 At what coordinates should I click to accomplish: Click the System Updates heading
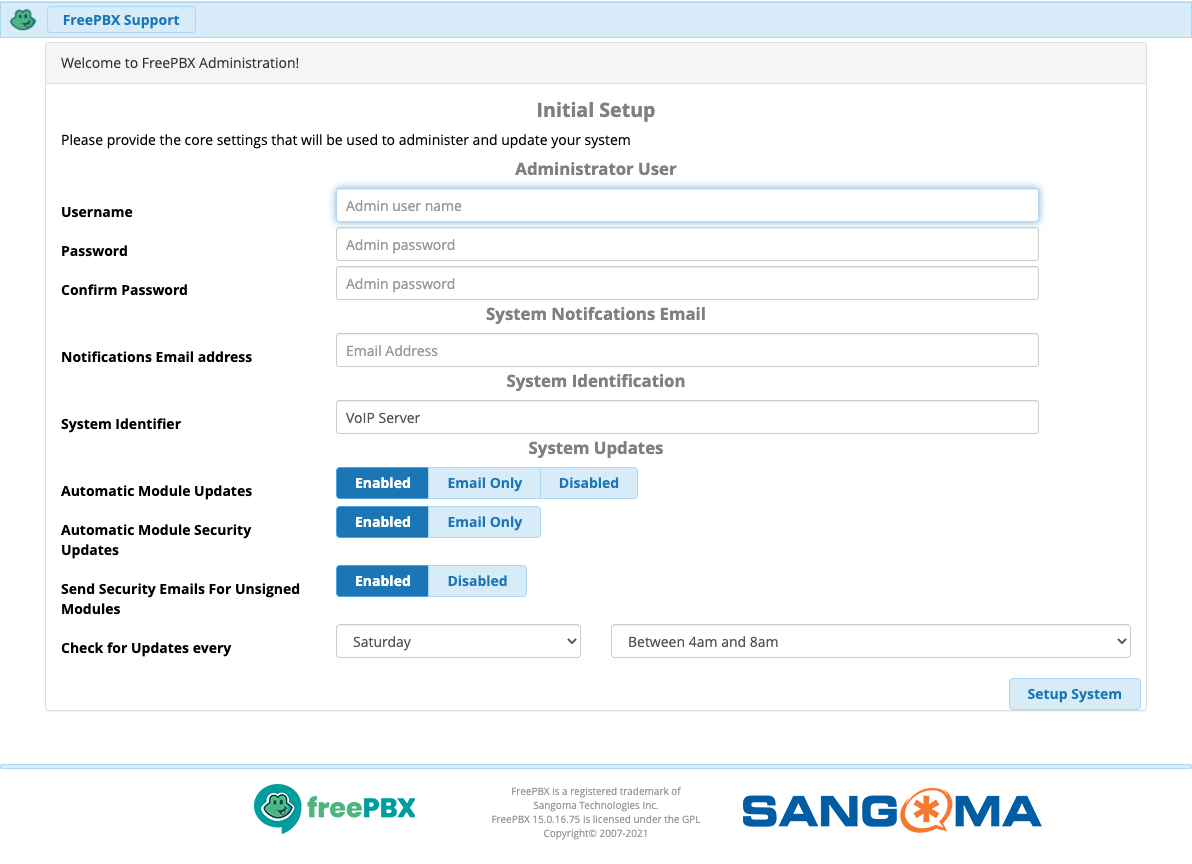[x=596, y=448]
